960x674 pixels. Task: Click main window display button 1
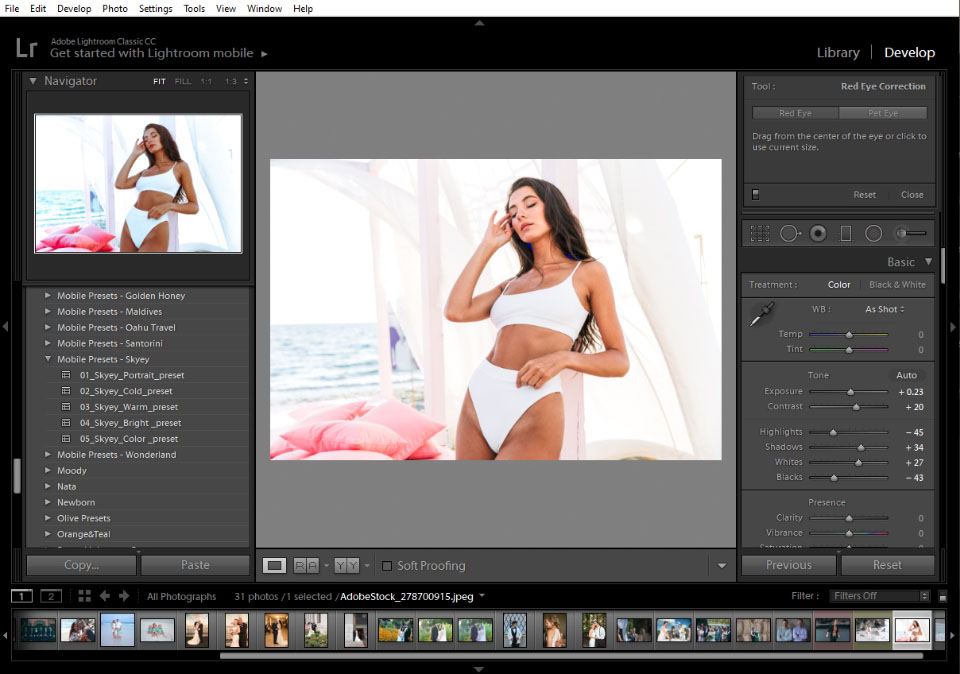[22, 596]
